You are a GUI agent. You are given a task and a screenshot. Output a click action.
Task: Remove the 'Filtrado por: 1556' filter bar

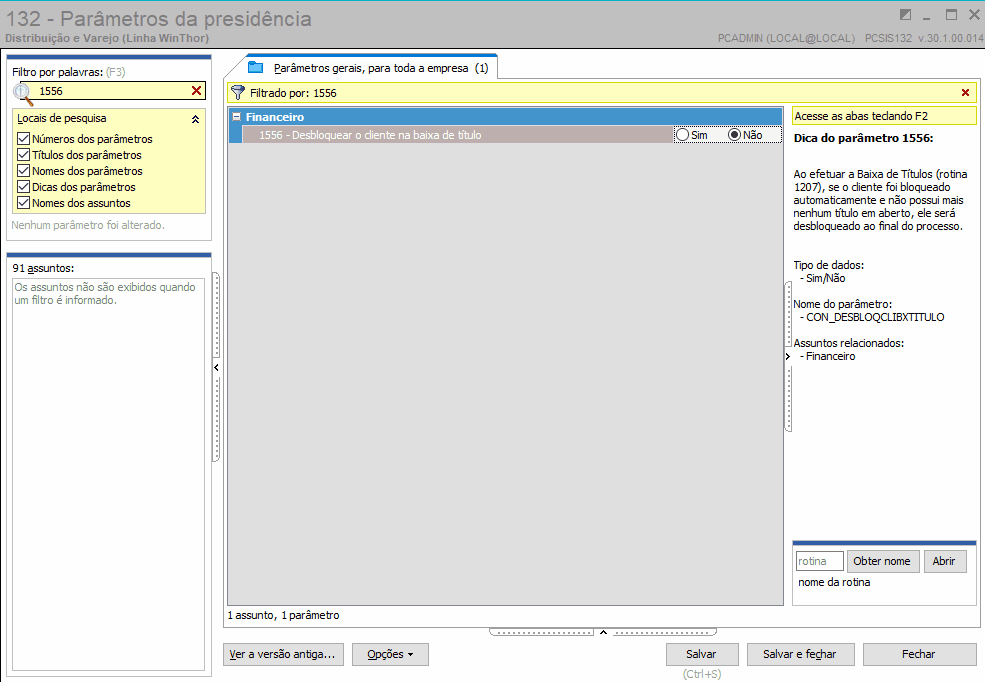coord(965,93)
